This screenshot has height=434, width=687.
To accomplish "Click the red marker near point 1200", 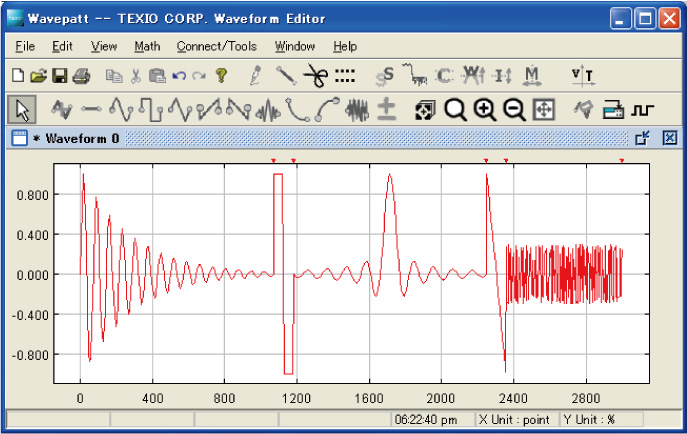I will pos(293,161).
